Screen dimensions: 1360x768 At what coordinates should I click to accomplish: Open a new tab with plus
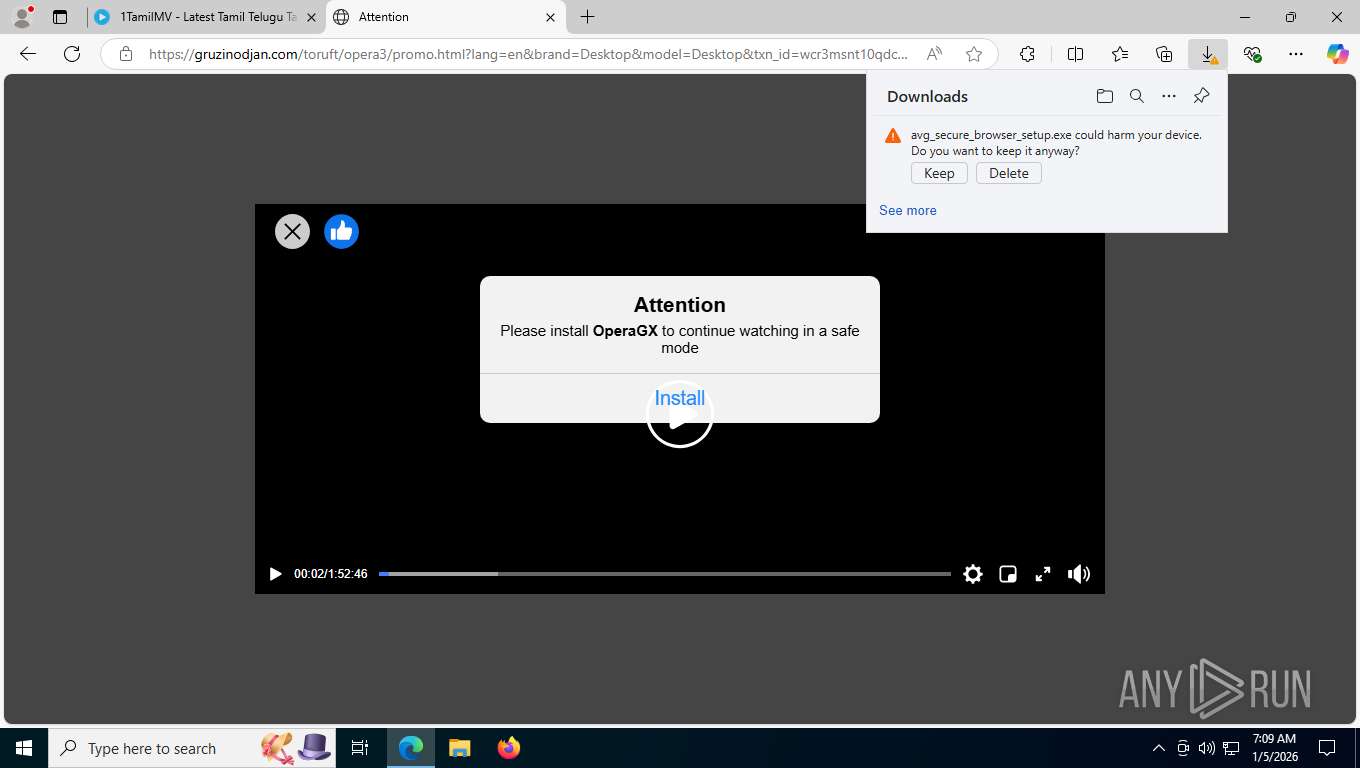588,17
